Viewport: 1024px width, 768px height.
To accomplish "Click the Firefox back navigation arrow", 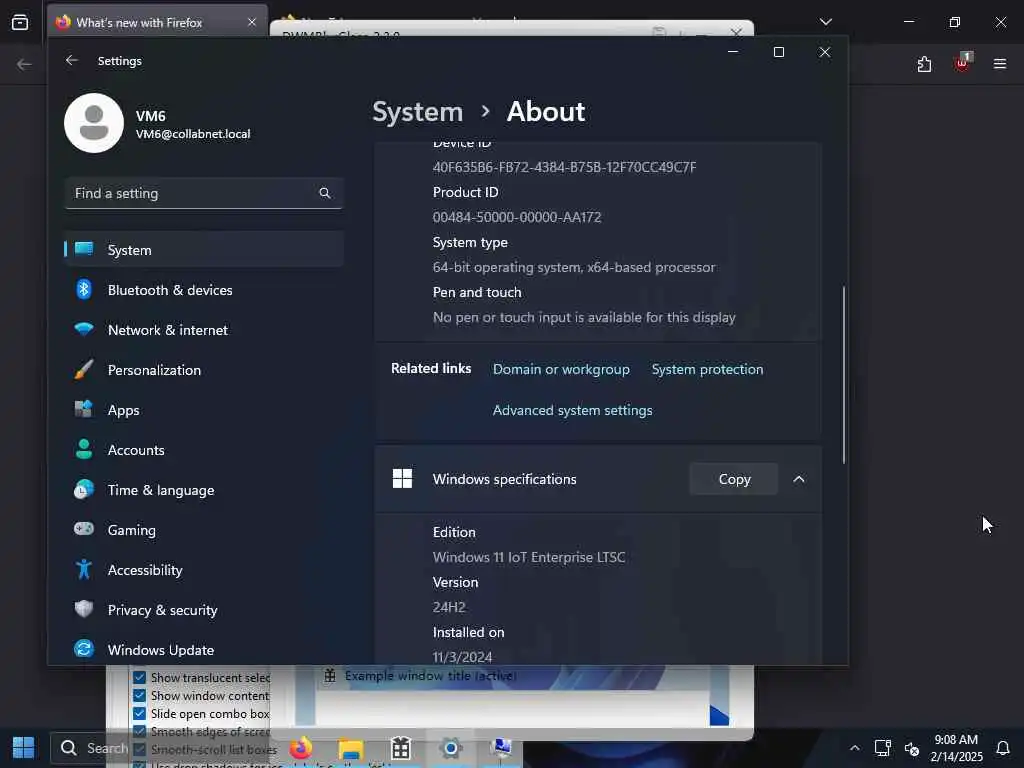I will coord(24,64).
